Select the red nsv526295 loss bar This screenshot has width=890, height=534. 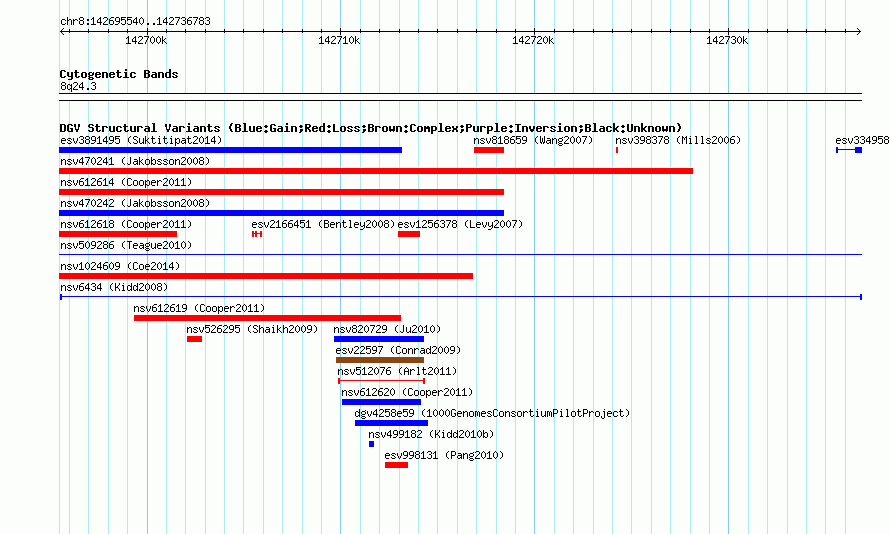pos(195,339)
